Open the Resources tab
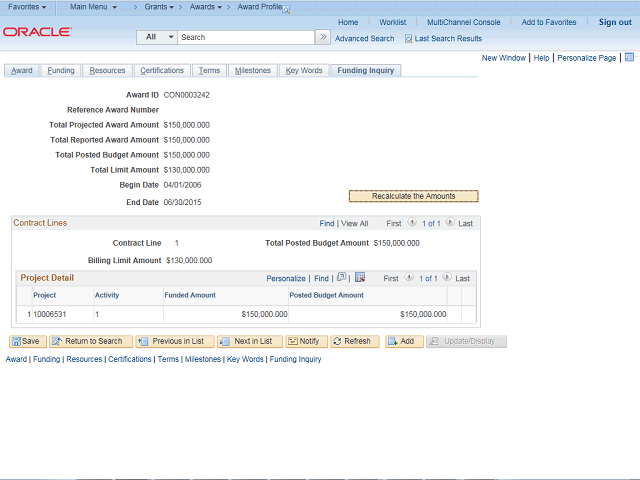 [x=107, y=70]
